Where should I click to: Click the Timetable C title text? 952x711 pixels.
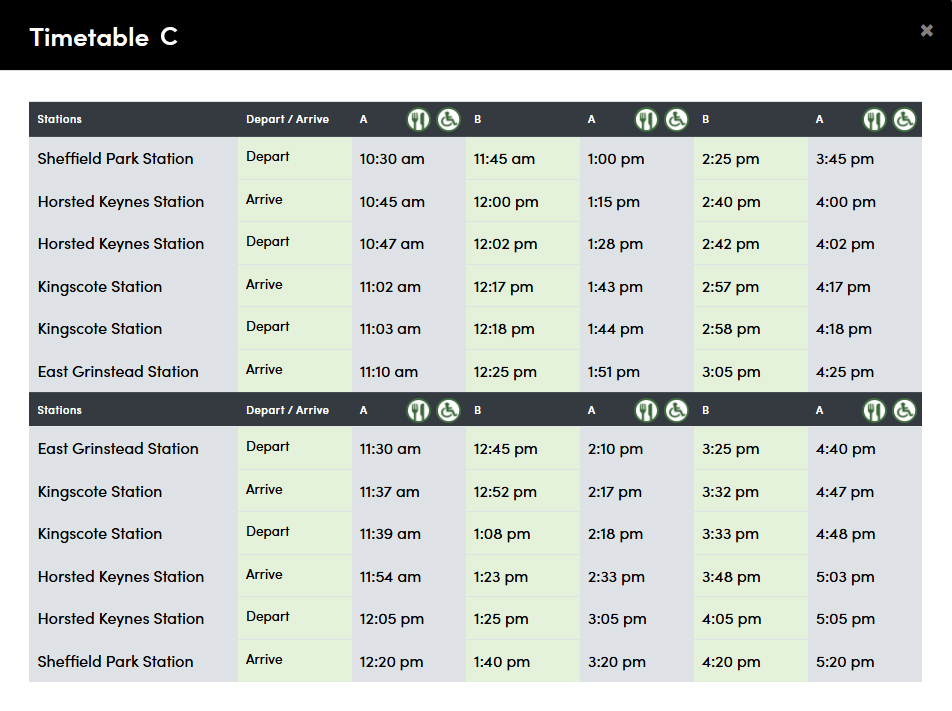click(x=104, y=37)
